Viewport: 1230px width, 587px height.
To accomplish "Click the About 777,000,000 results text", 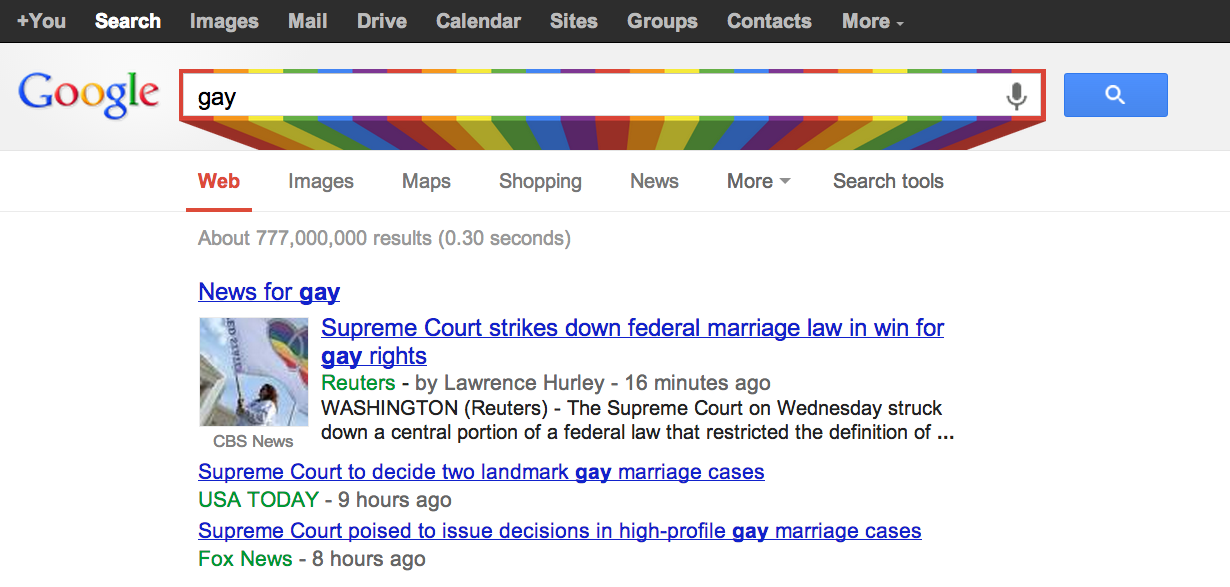I will click(x=384, y=238).
